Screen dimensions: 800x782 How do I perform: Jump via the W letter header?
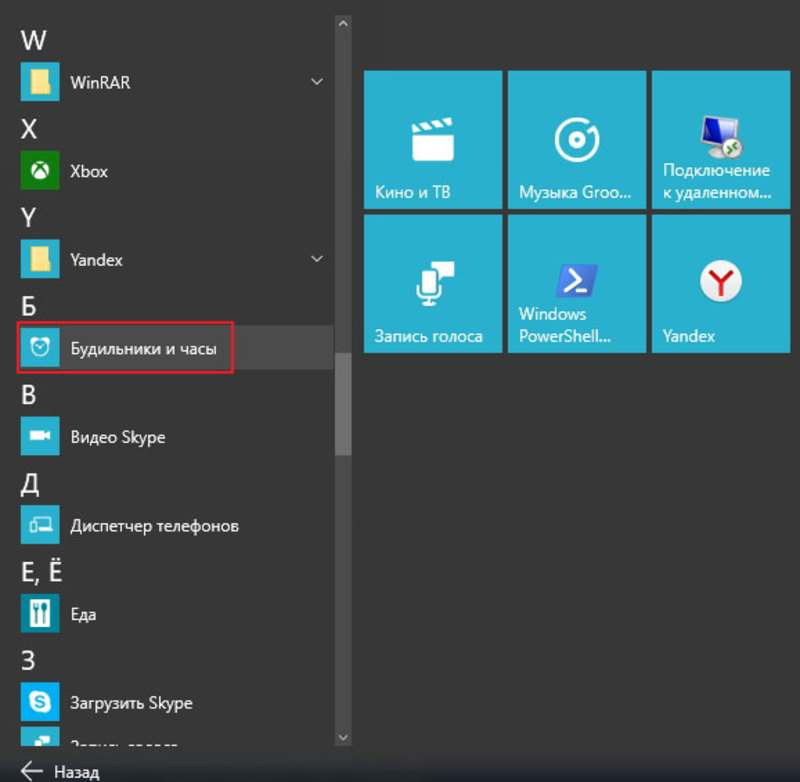tap(34, 40)
